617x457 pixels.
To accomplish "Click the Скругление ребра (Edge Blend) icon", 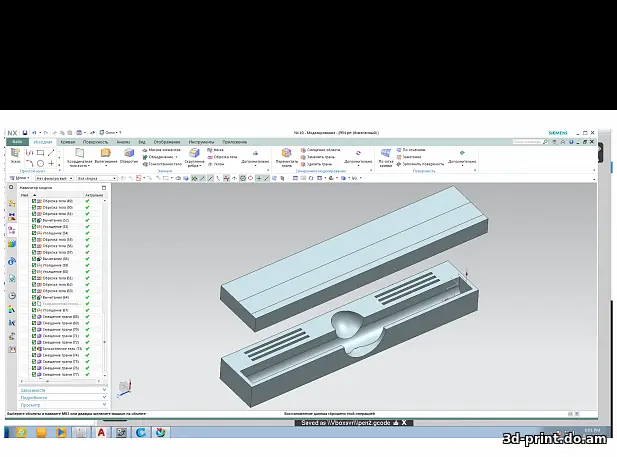I will click(195, 153).
